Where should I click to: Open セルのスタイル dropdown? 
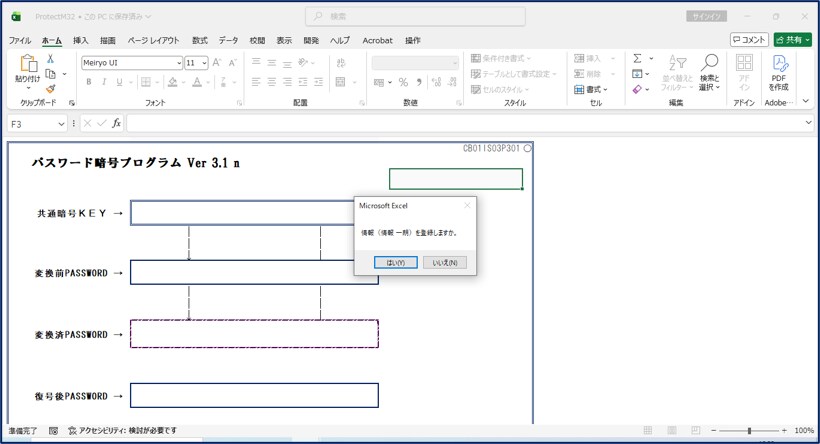click(500, 89)
